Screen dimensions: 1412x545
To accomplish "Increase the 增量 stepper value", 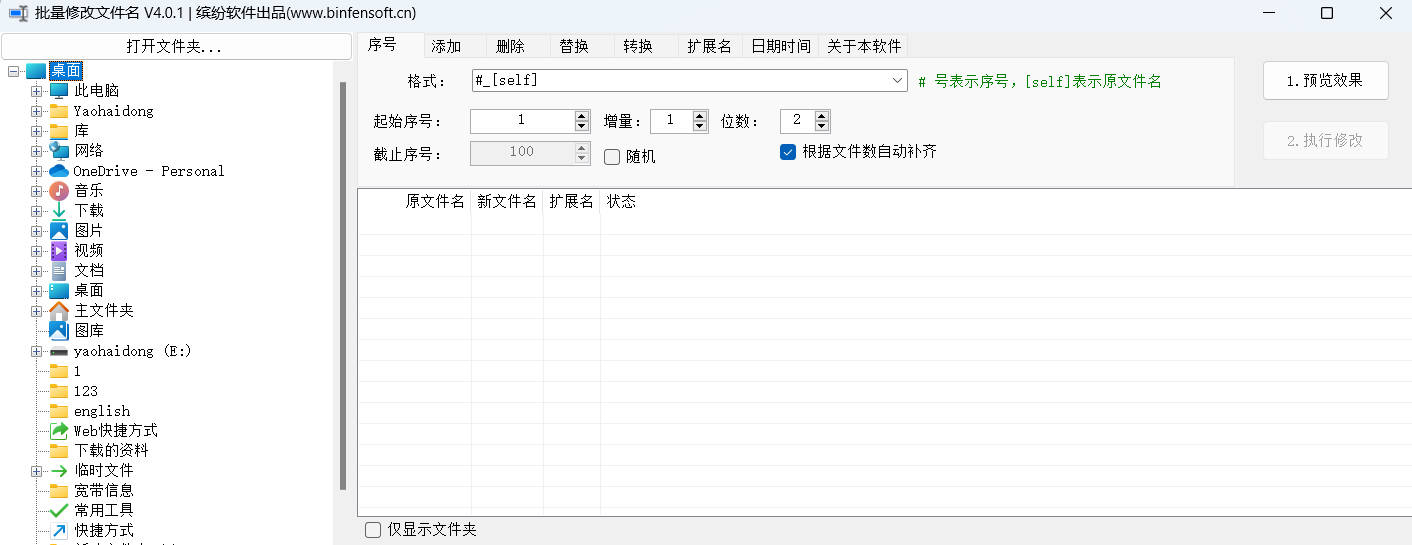I will (700, 116).
